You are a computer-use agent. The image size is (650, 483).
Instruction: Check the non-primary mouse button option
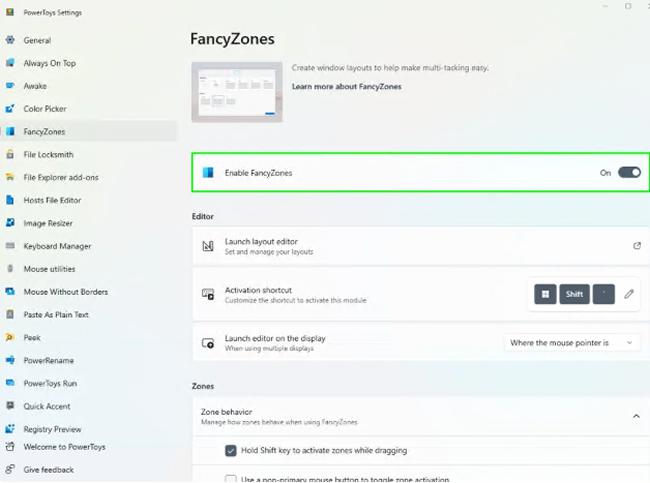coord(231,479)
